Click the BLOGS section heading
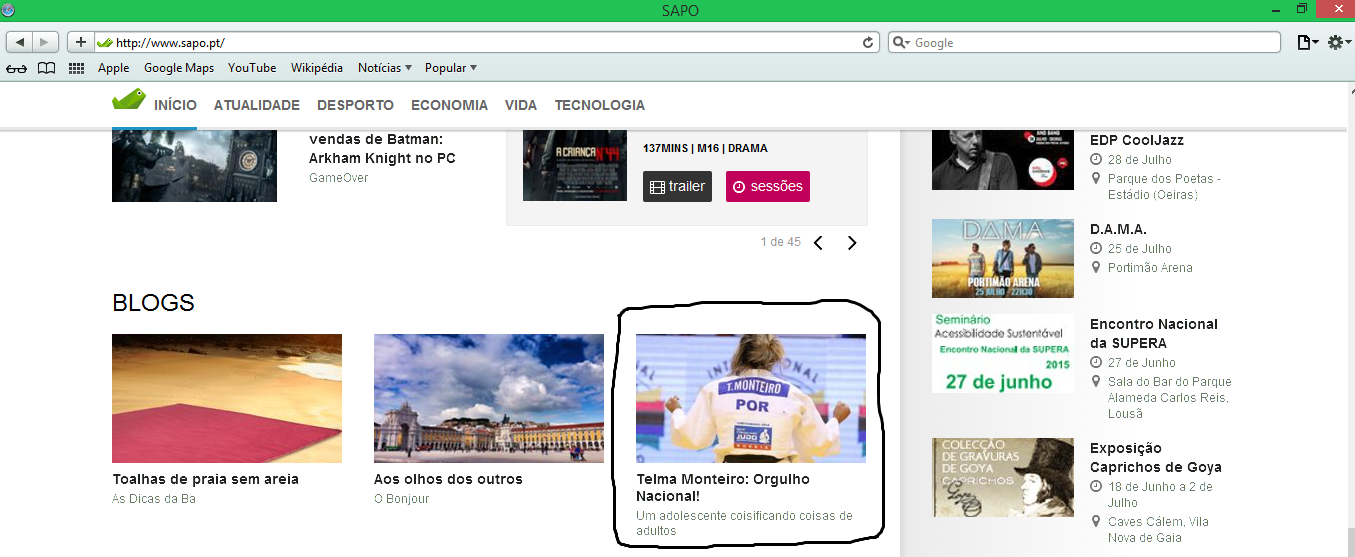 pos(153,303)
